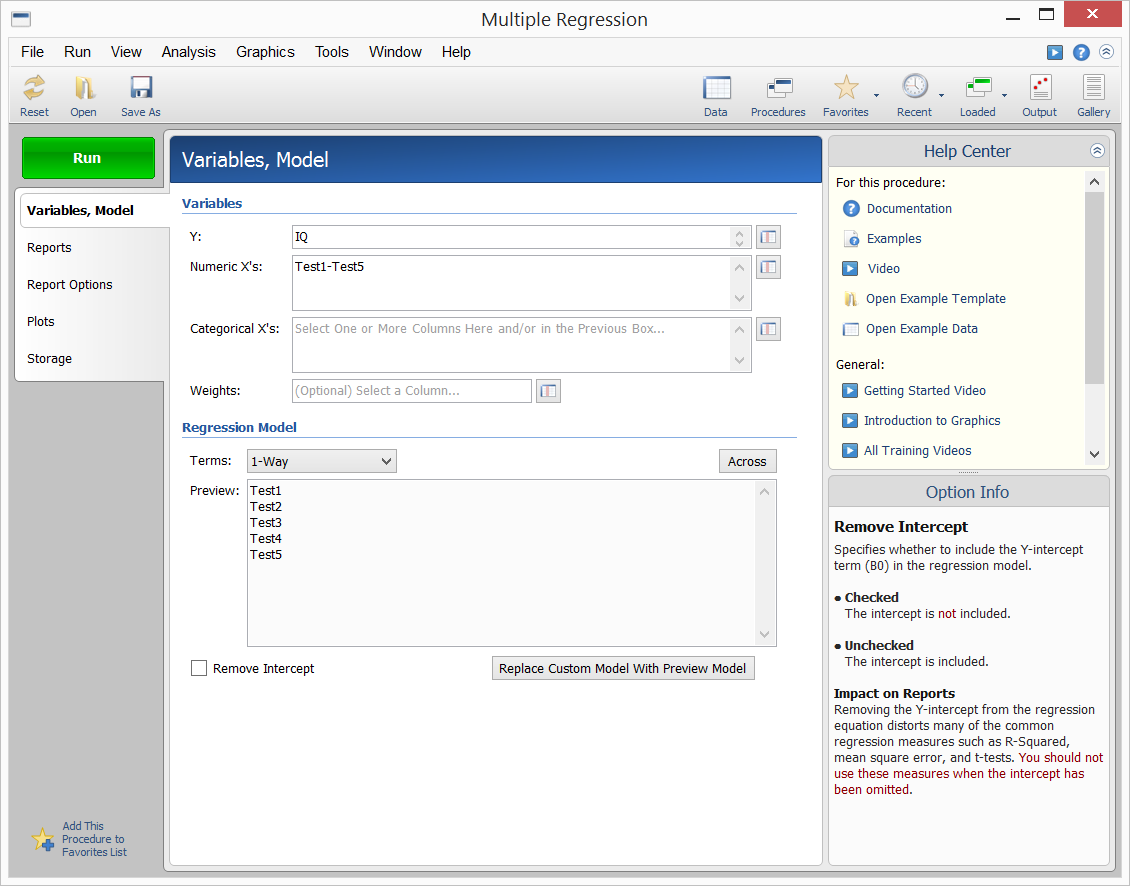Collapse the ribbon with top-right chevron
The image size is (1130, 886).
[x=1106, y=52]
